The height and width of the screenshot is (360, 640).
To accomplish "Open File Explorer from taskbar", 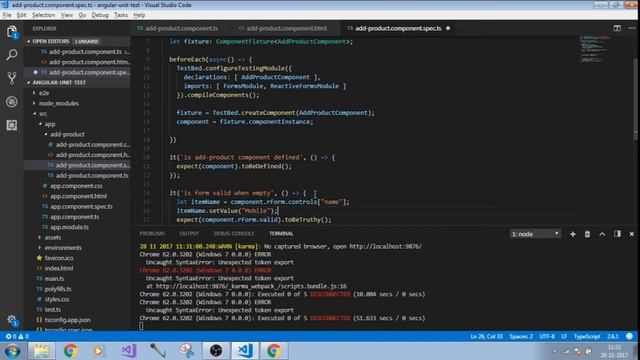I will (x=41, y=351).
